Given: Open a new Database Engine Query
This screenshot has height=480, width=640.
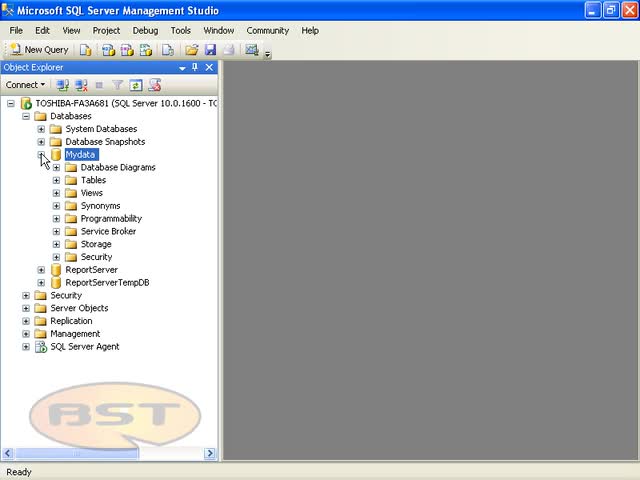Looking at the screenshot, I should click(x=85, y=50).
